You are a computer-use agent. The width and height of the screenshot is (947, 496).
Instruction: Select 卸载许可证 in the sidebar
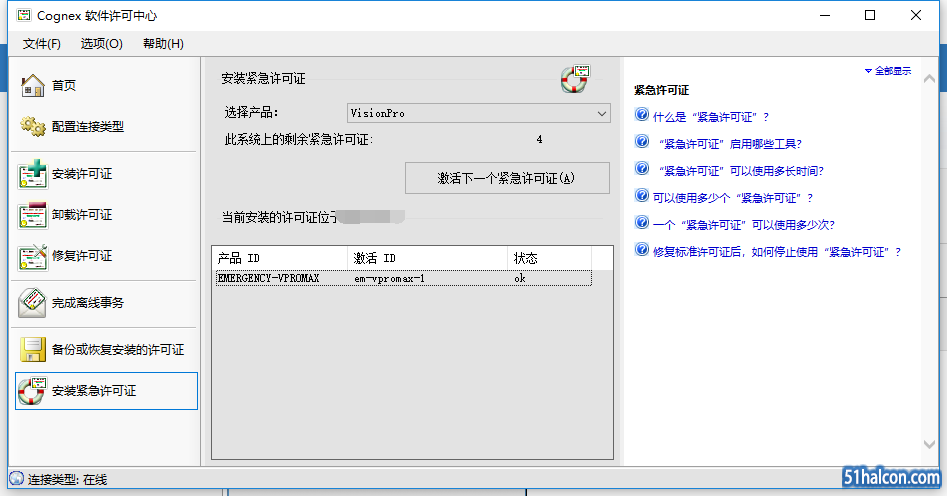pos(82,215)
